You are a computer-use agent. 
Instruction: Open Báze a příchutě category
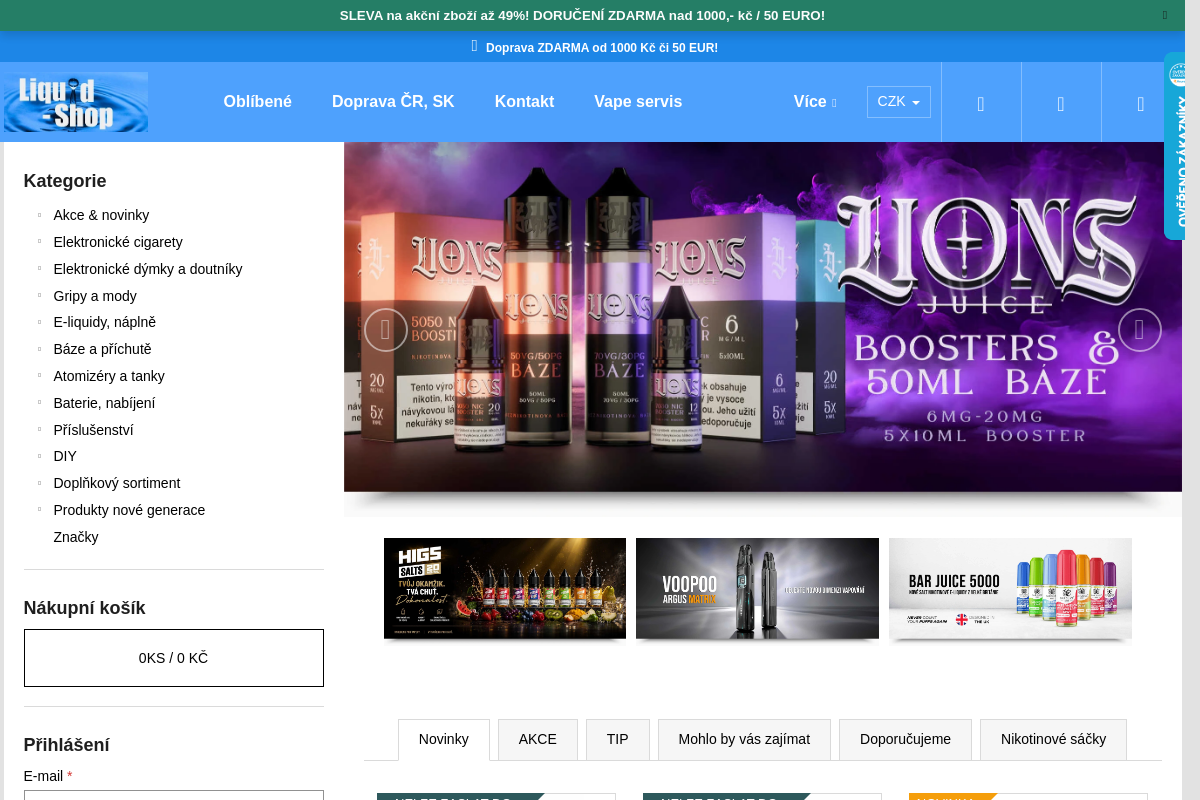[x=103, y=349]
